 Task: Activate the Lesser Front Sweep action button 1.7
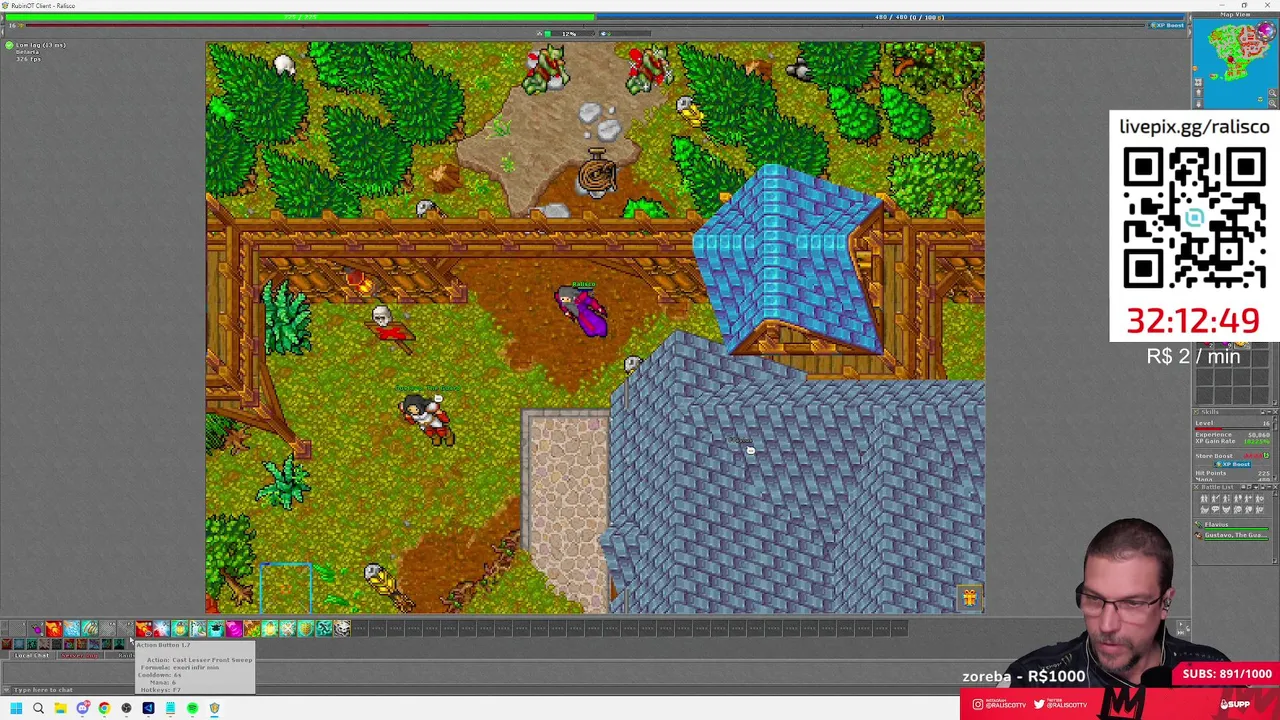pos(126,628)
